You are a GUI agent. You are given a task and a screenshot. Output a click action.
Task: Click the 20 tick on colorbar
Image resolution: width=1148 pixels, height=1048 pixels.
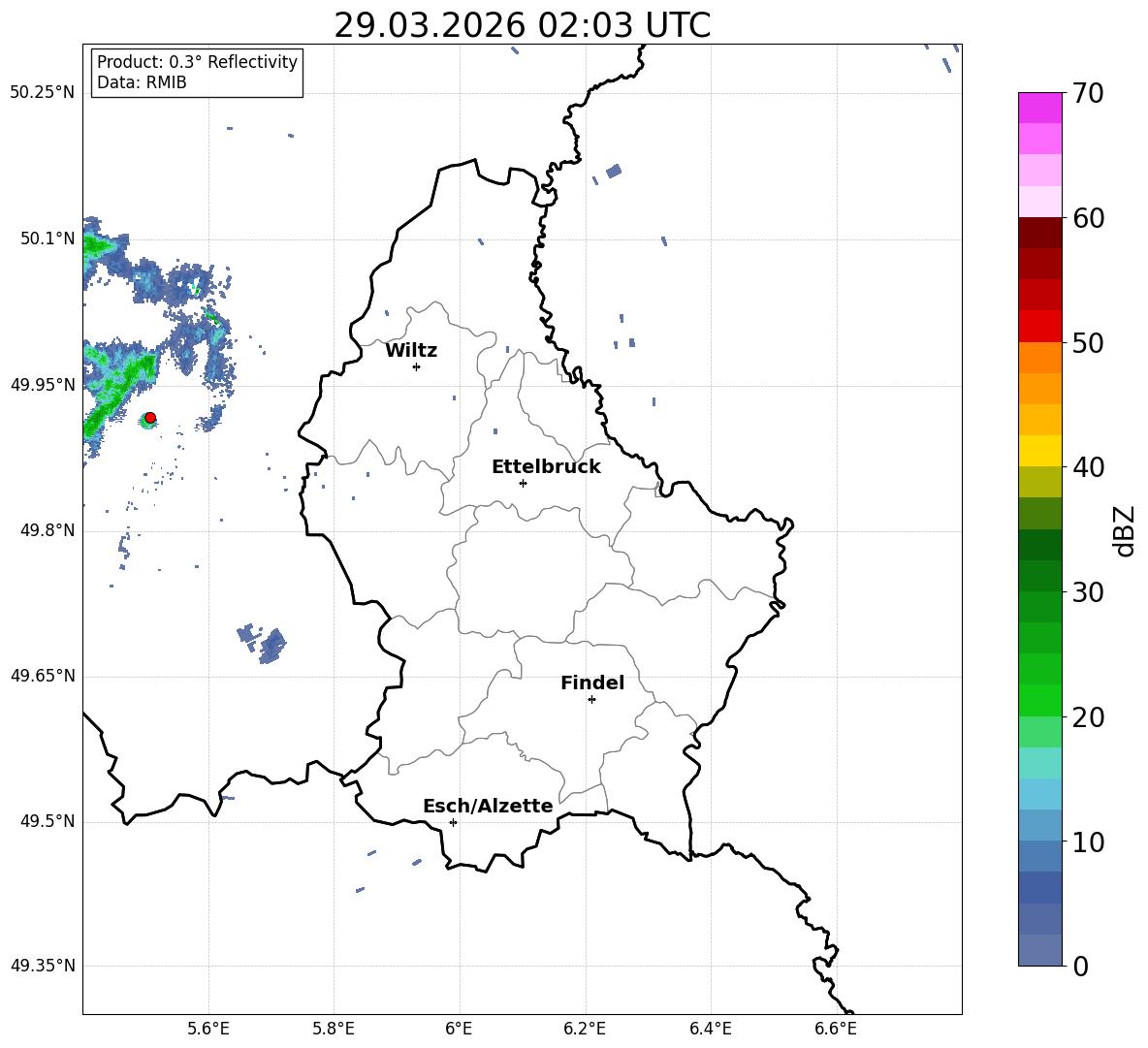tap(1088, 717)
